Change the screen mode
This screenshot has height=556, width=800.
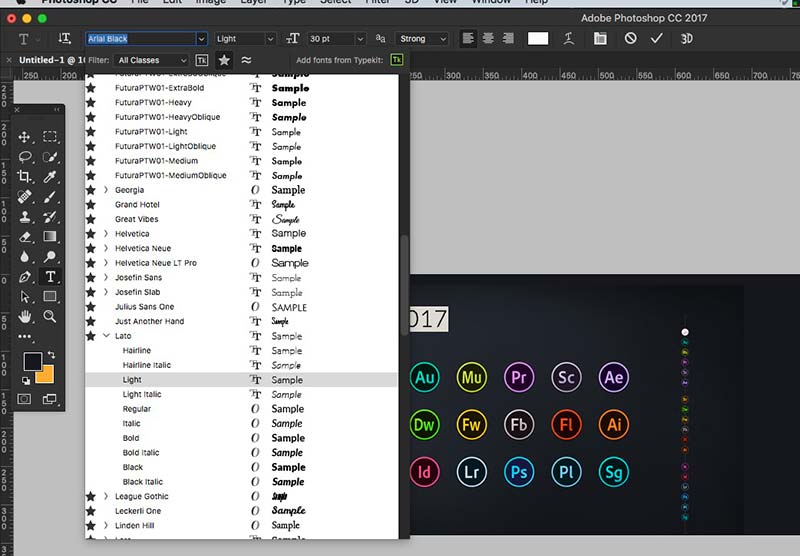50,399
